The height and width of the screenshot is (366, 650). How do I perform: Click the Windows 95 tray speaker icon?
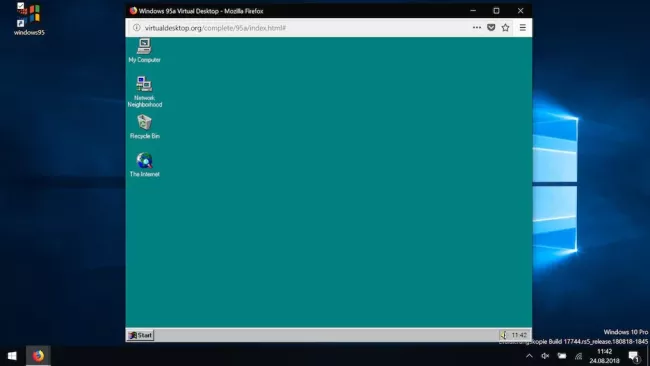(504, 335)
